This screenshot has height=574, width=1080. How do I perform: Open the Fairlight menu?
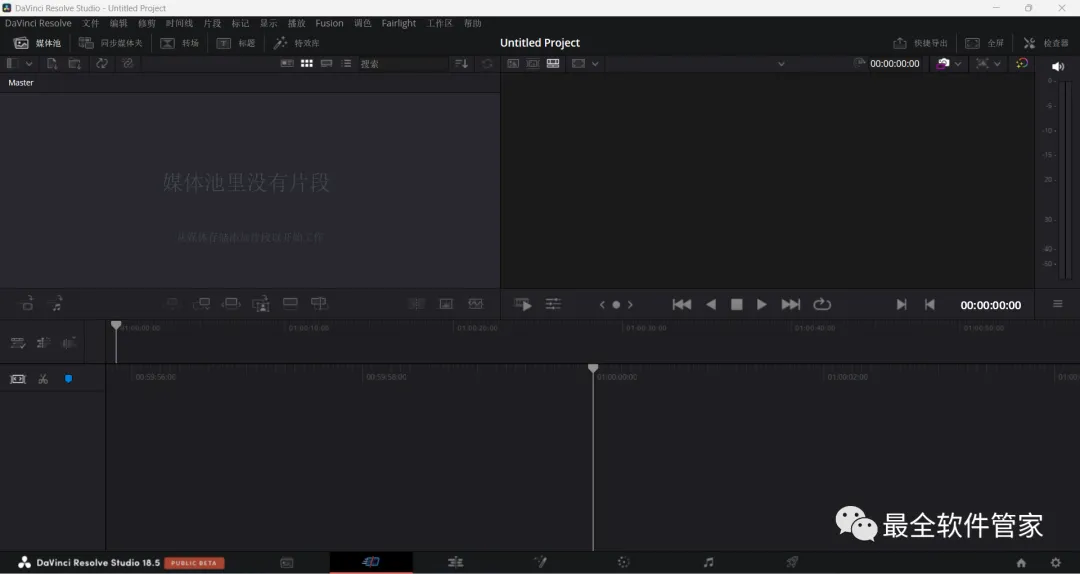[x=399, y=23]
